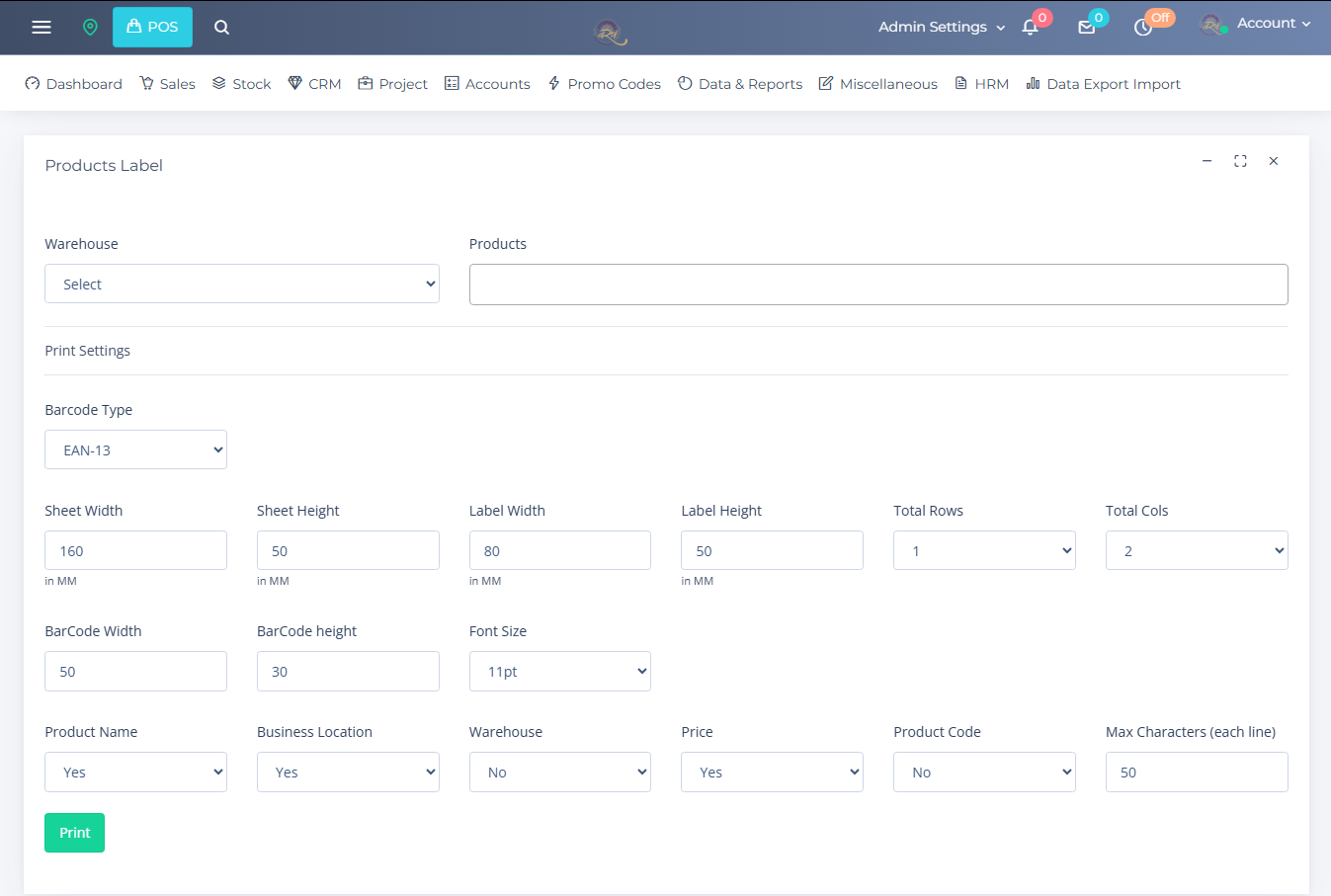
Task: Open the hamburger sidebar menu
Action: (x=42, y=27)
